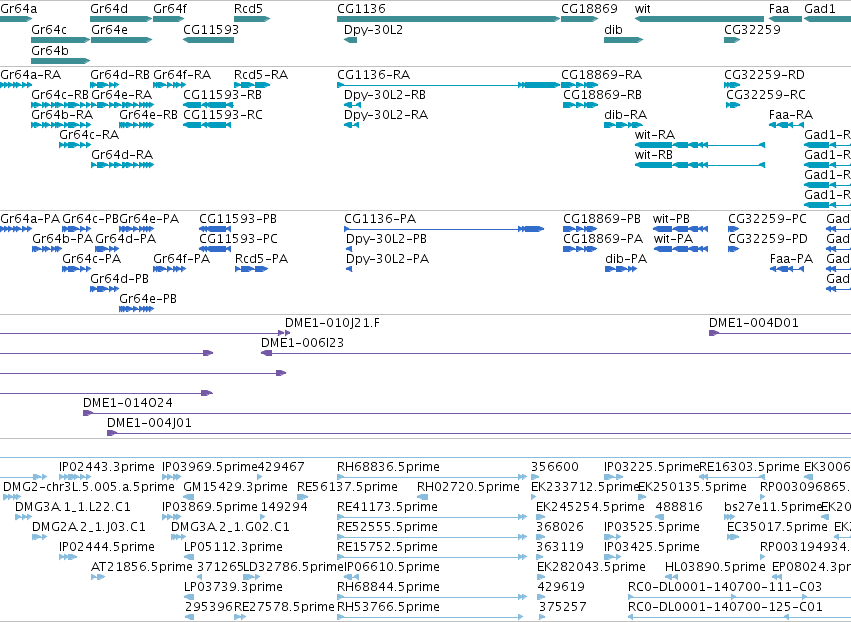Image resolution: width=851 pixels, height=622 pixels.
Task: Select the dib gene label
Action: (613, 30)
